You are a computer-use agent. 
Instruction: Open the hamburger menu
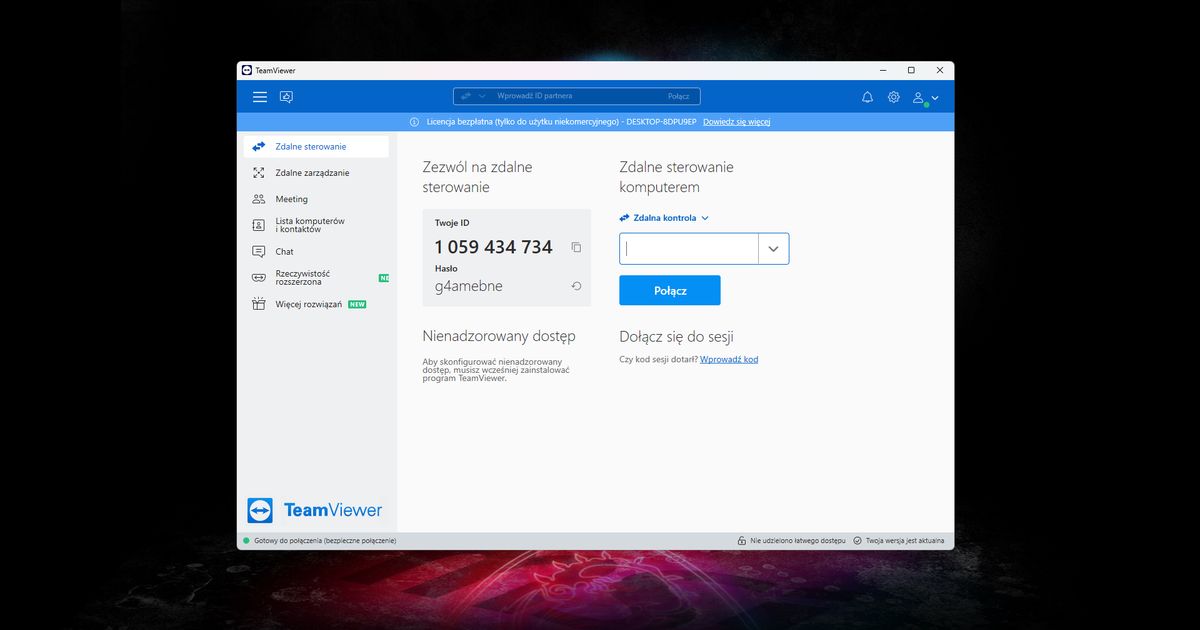point(259,96)
